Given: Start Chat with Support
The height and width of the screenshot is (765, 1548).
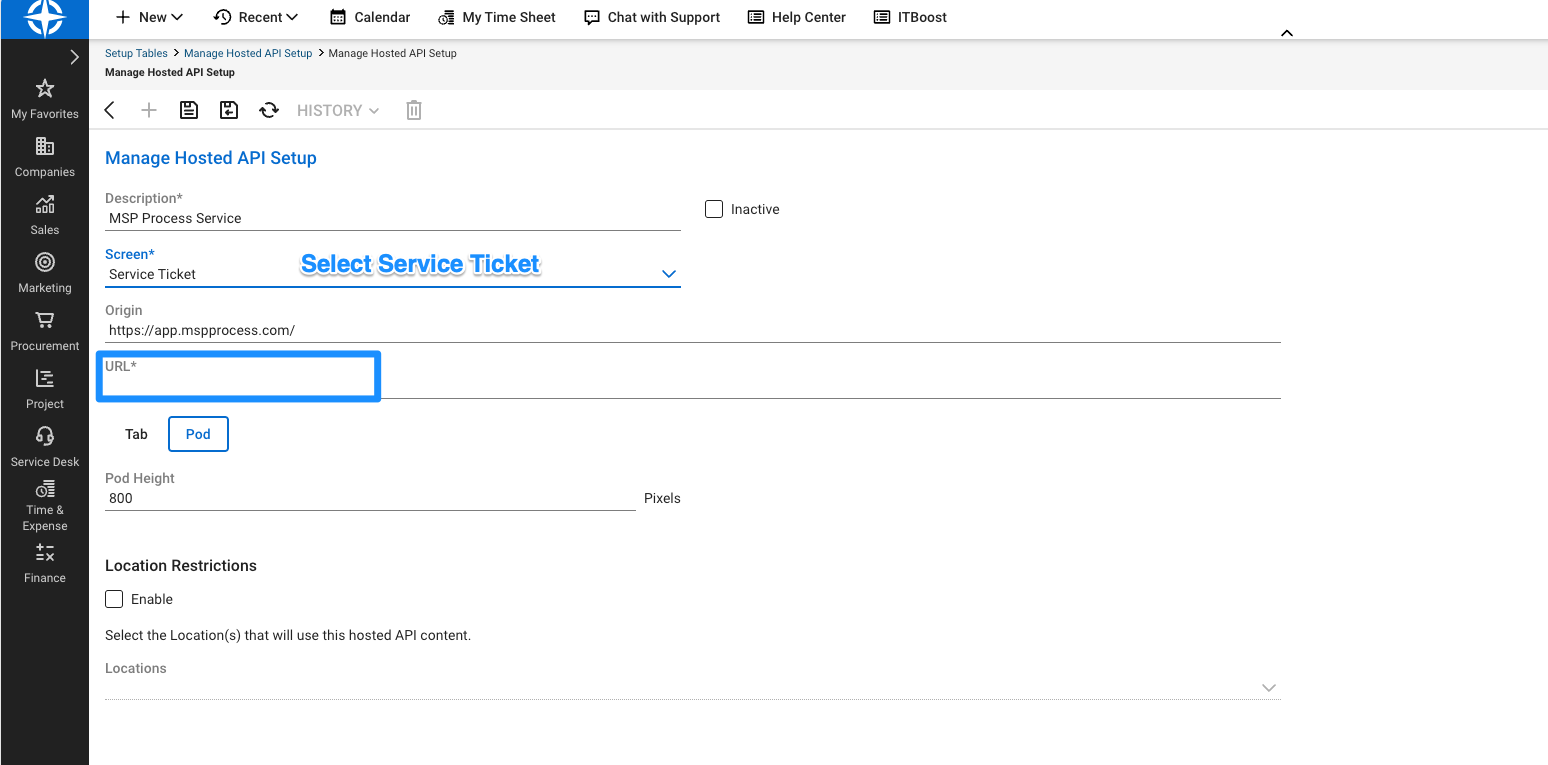Looking at the screenshot, I should coord(652,17).
